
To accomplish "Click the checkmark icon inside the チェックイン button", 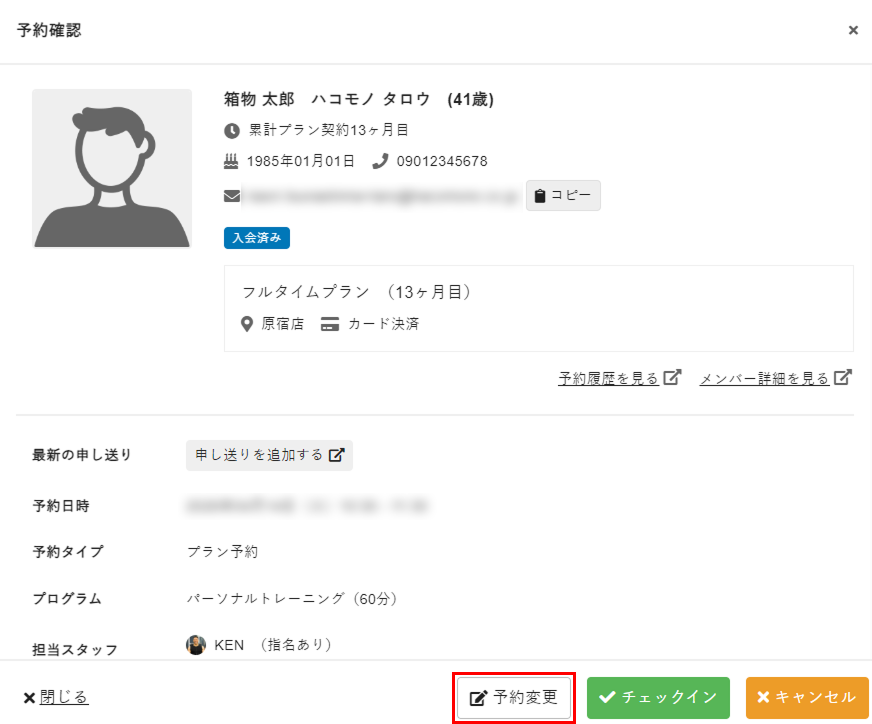I will pyautogui.click(x=609, y=697).
